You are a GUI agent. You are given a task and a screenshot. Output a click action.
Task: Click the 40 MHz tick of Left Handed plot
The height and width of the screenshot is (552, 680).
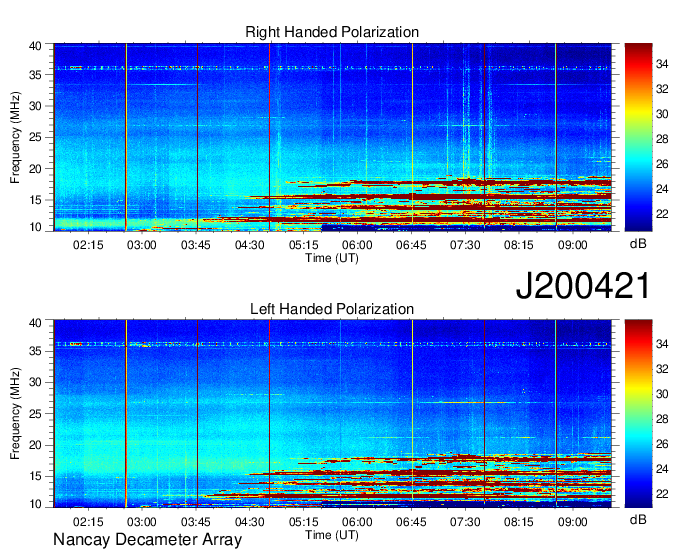[x=35, y=323]
